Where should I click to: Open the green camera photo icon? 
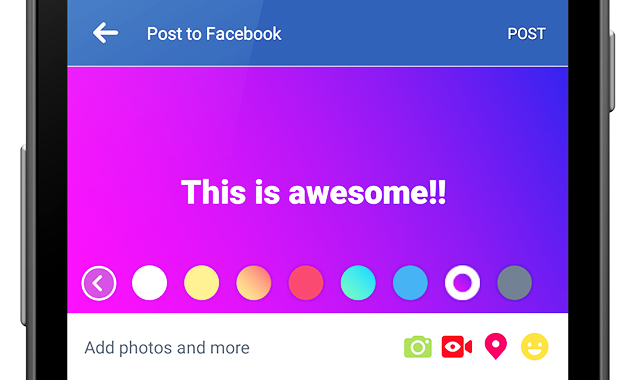click(418, 347)
